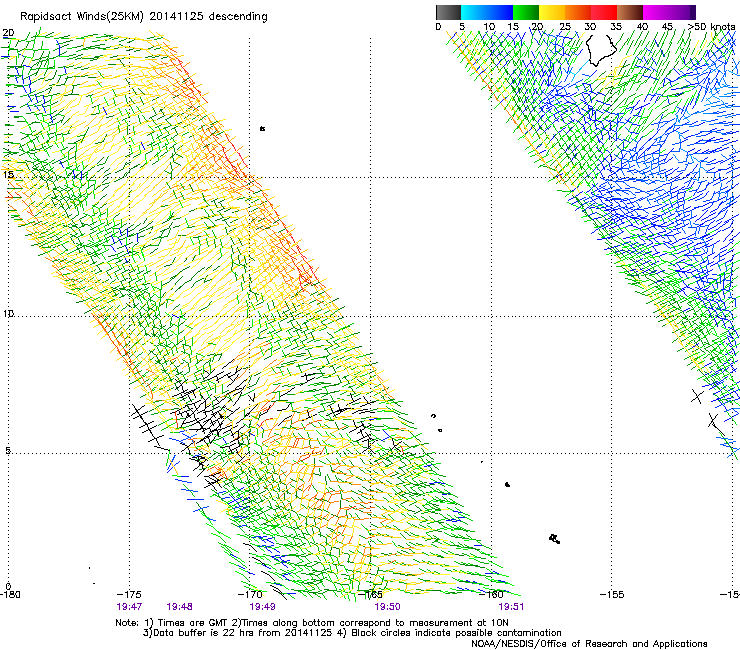Click the red 30-35 knots legend swatch
740x650 pixels.
click(604, 12)
